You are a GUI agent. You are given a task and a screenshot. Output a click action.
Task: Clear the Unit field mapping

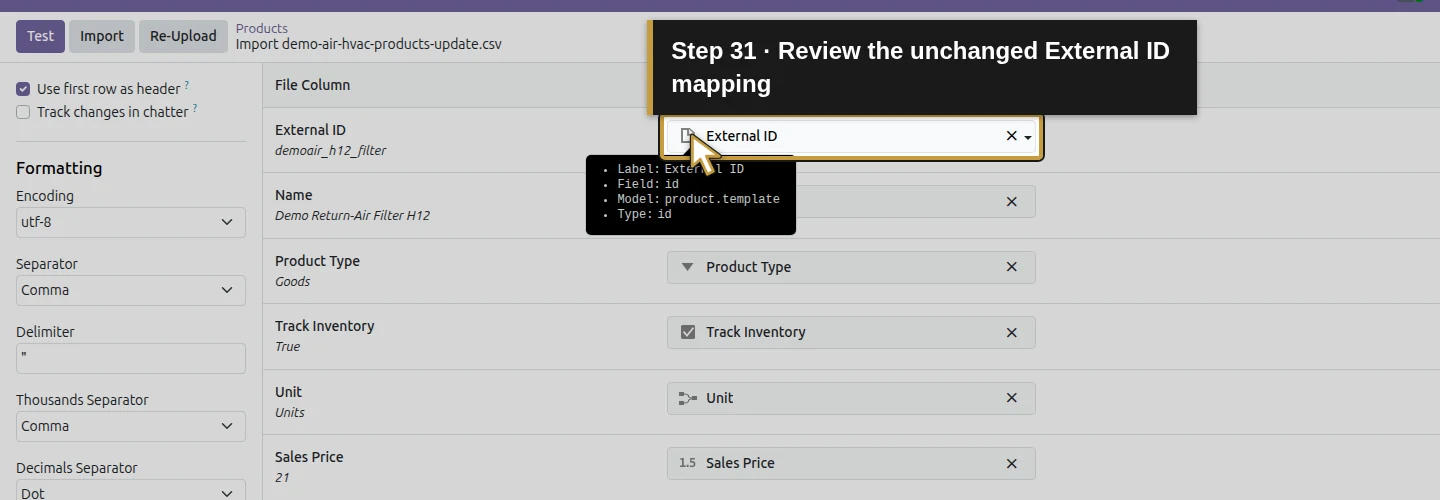1011,398
